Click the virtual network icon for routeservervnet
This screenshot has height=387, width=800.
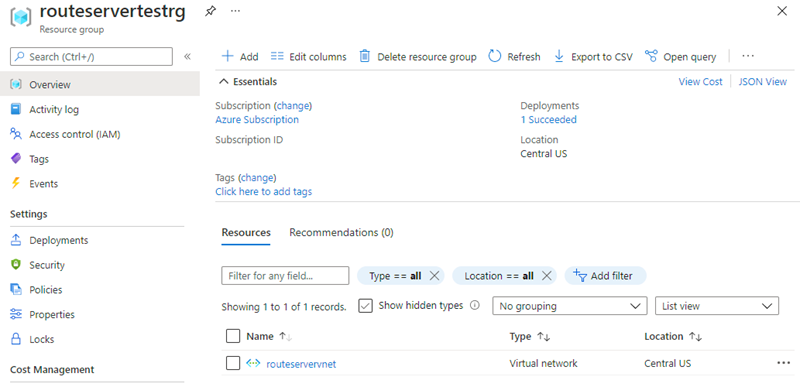tap(253, 364)
